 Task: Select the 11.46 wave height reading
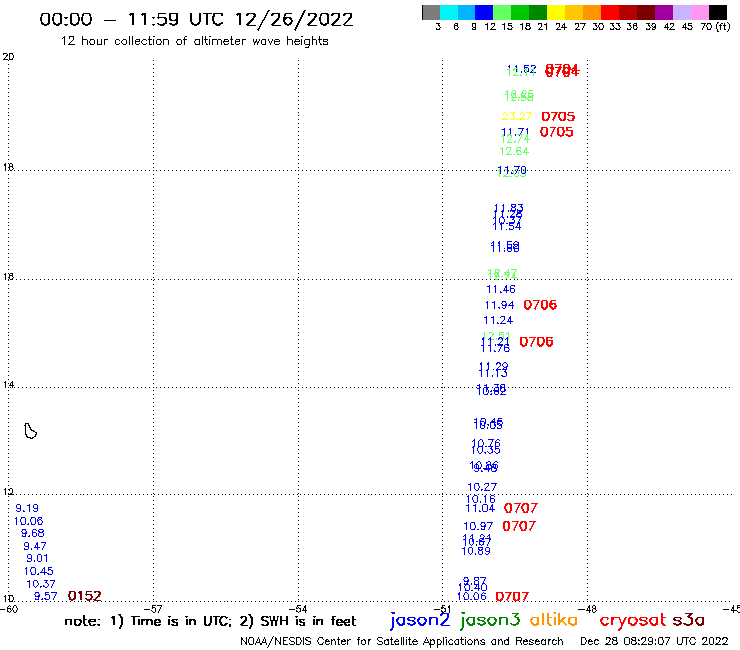pos(501,289)
